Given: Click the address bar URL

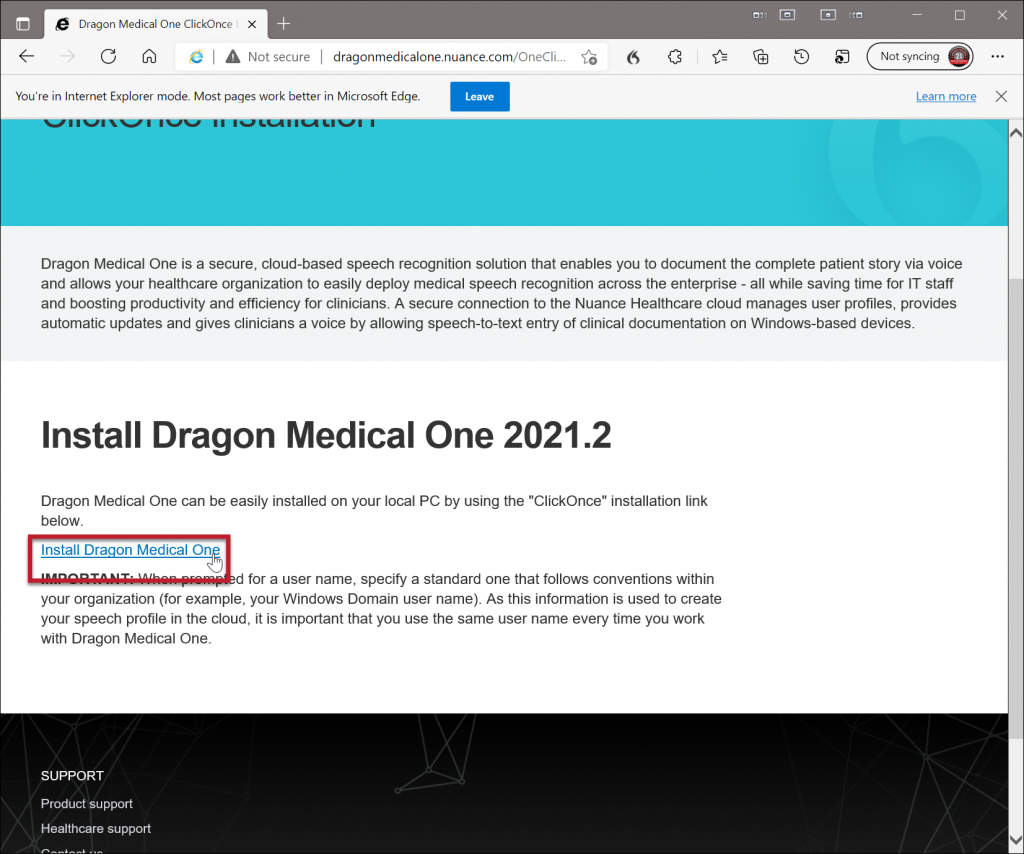Looking at the screenshot, I should [x=449, y=57].
